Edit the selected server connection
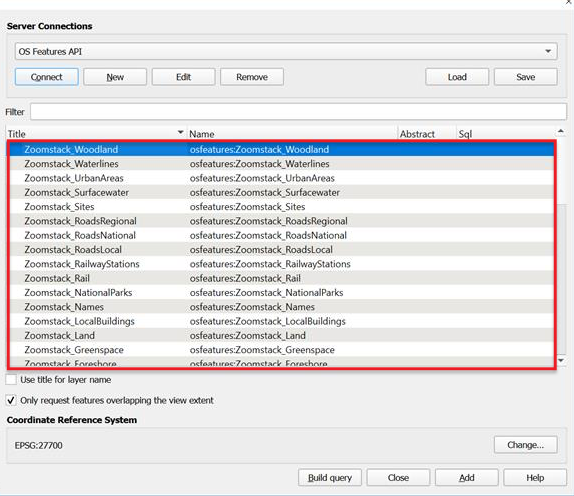574x496 pixels. pos(183,77)
